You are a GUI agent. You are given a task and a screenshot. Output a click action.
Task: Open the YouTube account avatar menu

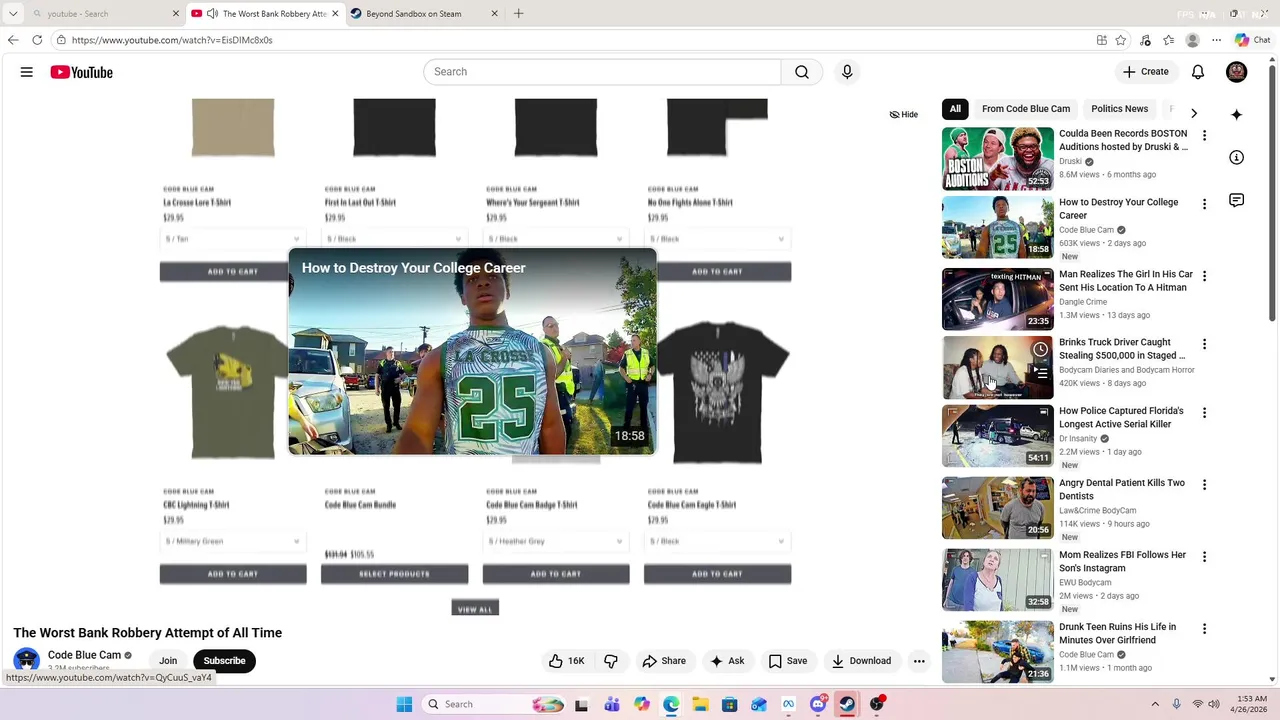[1237, 72]
